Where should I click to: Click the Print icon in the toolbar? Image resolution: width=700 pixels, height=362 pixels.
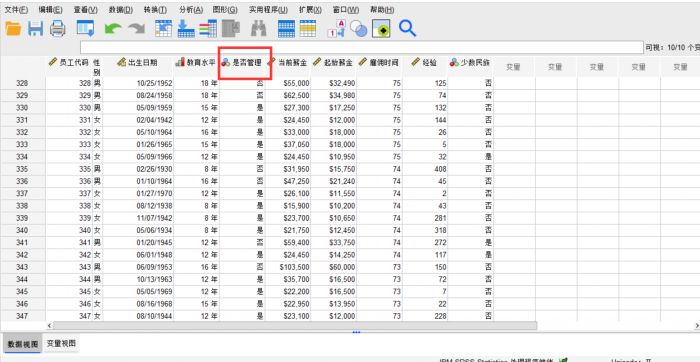[58, 29]
